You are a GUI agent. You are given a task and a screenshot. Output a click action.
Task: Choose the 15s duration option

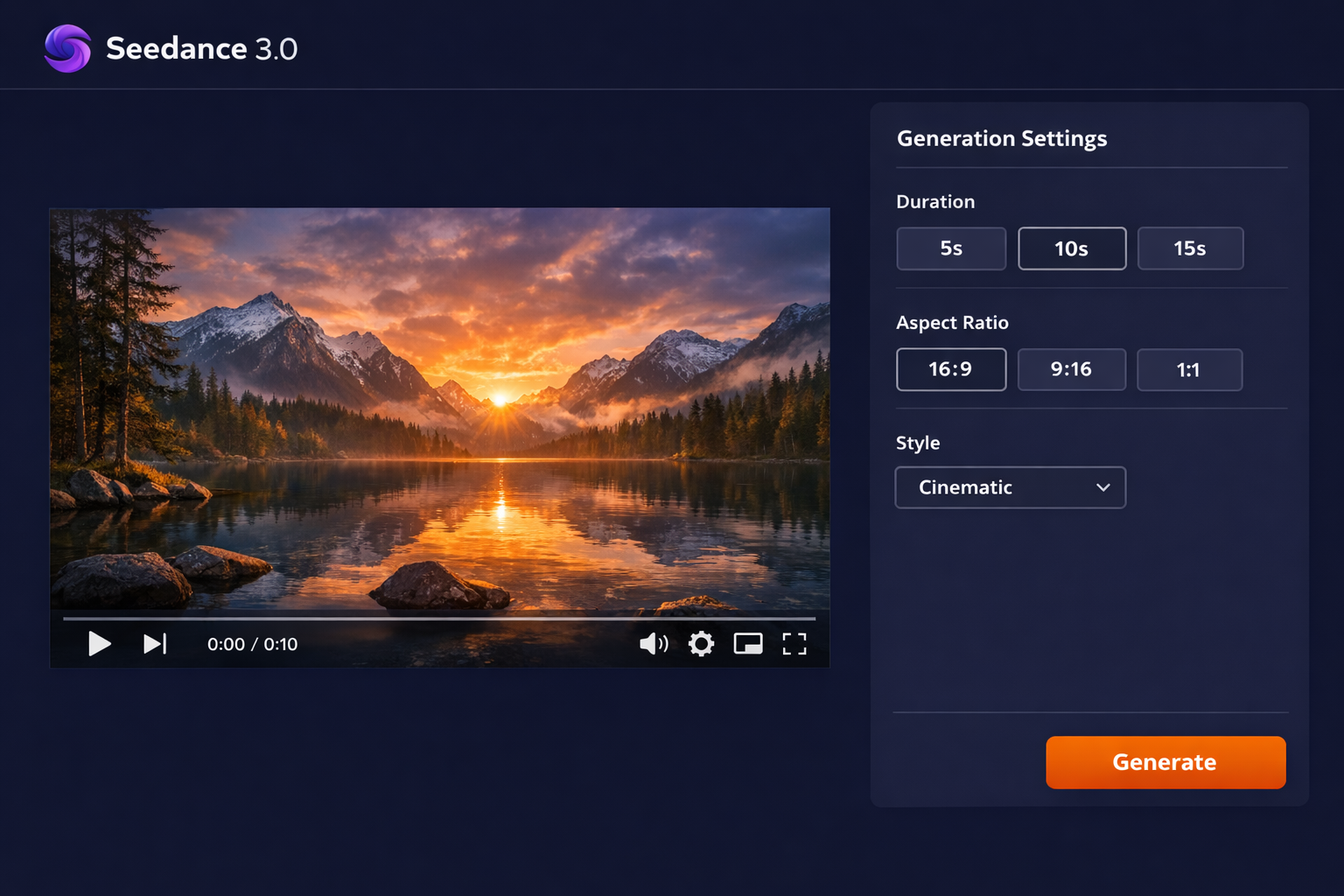(x=1190, y=248)
